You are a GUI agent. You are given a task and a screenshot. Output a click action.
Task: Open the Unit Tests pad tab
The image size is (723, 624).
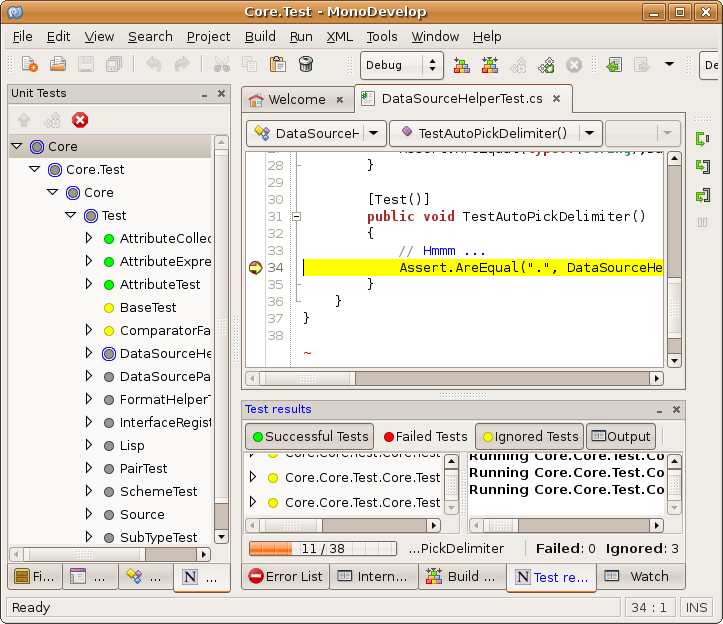[x=202, y=577]
